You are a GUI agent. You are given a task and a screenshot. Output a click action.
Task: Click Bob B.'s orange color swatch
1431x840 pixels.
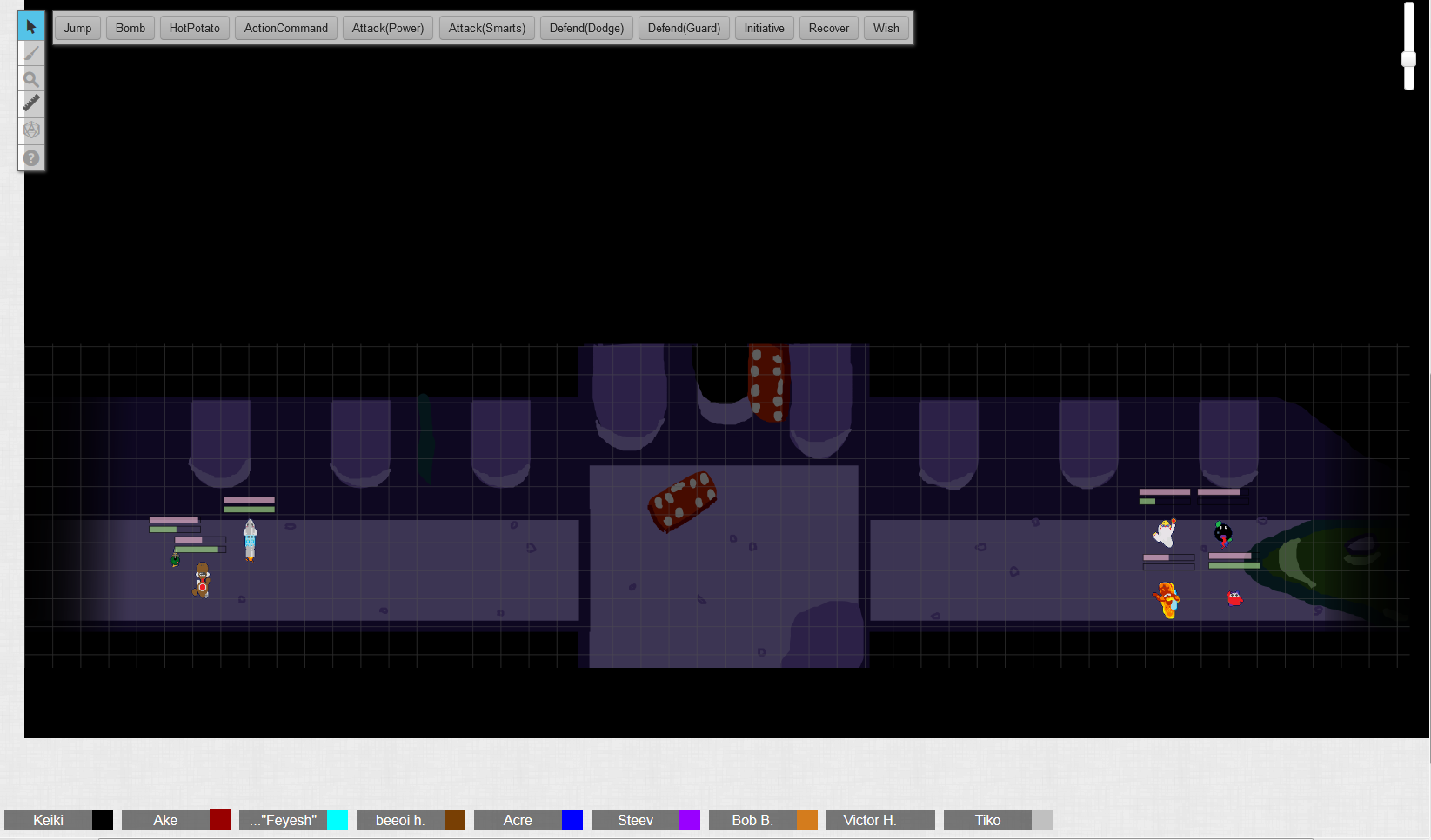point(807,820)
